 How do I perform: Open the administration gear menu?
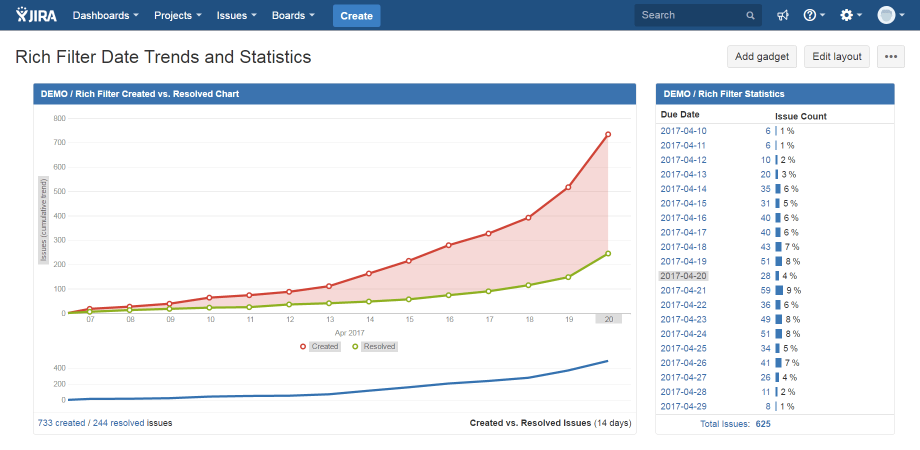851,16
